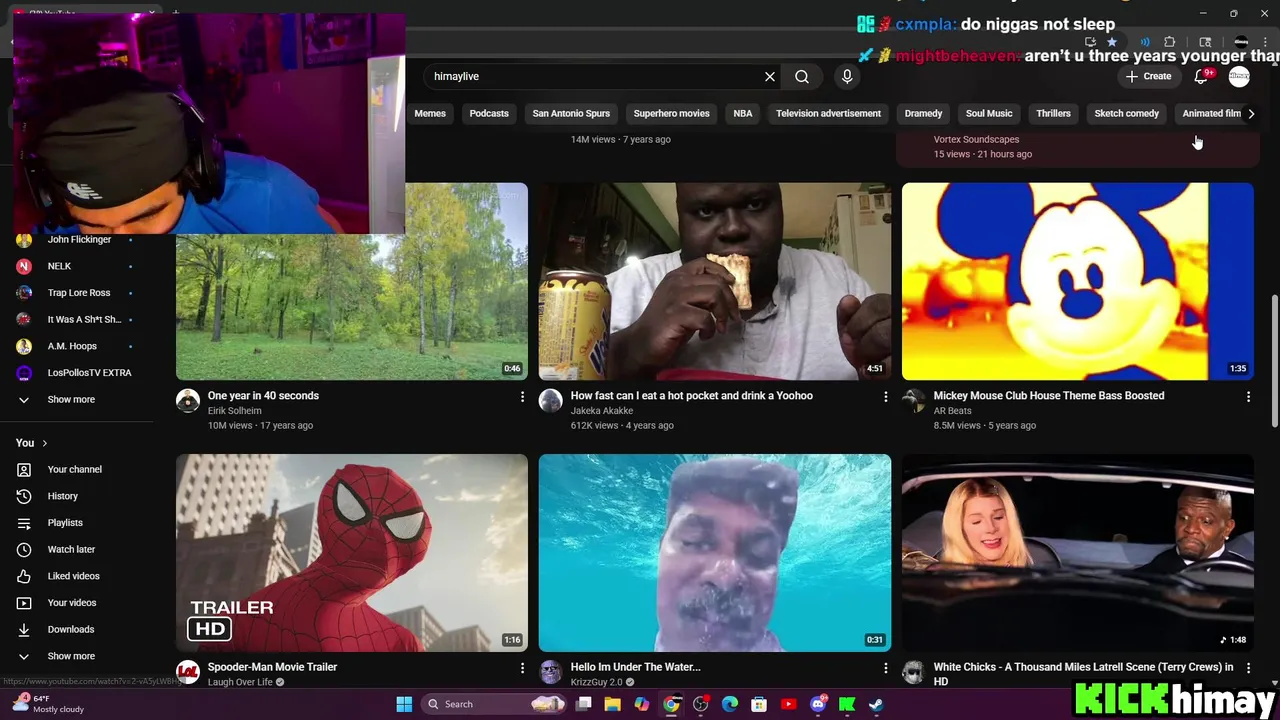Open John Flickinger subscription
1280x720 pixels.
79,240
